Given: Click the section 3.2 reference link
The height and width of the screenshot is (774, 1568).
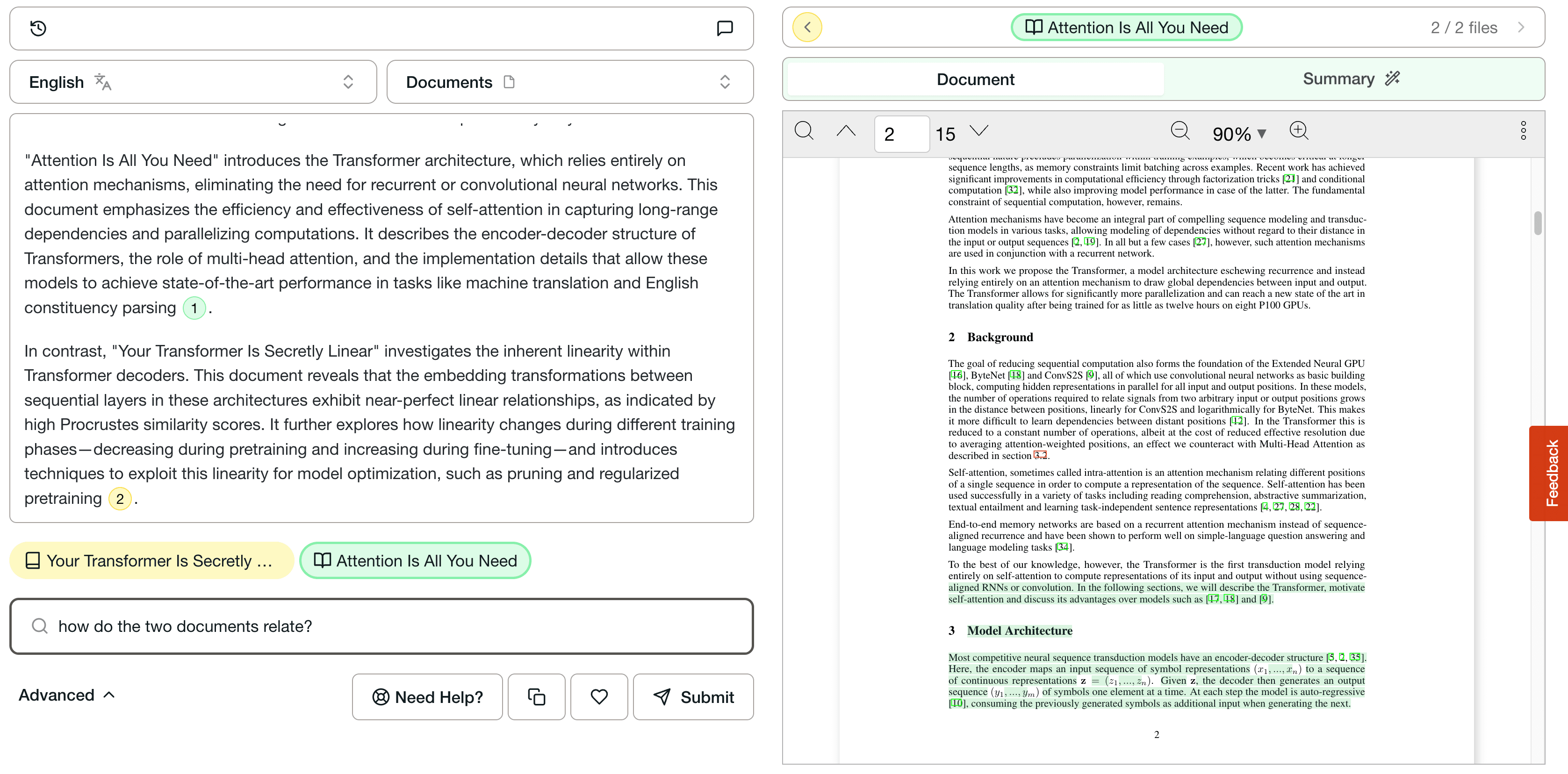Looking at the screenshot, I should (1040, 455).
